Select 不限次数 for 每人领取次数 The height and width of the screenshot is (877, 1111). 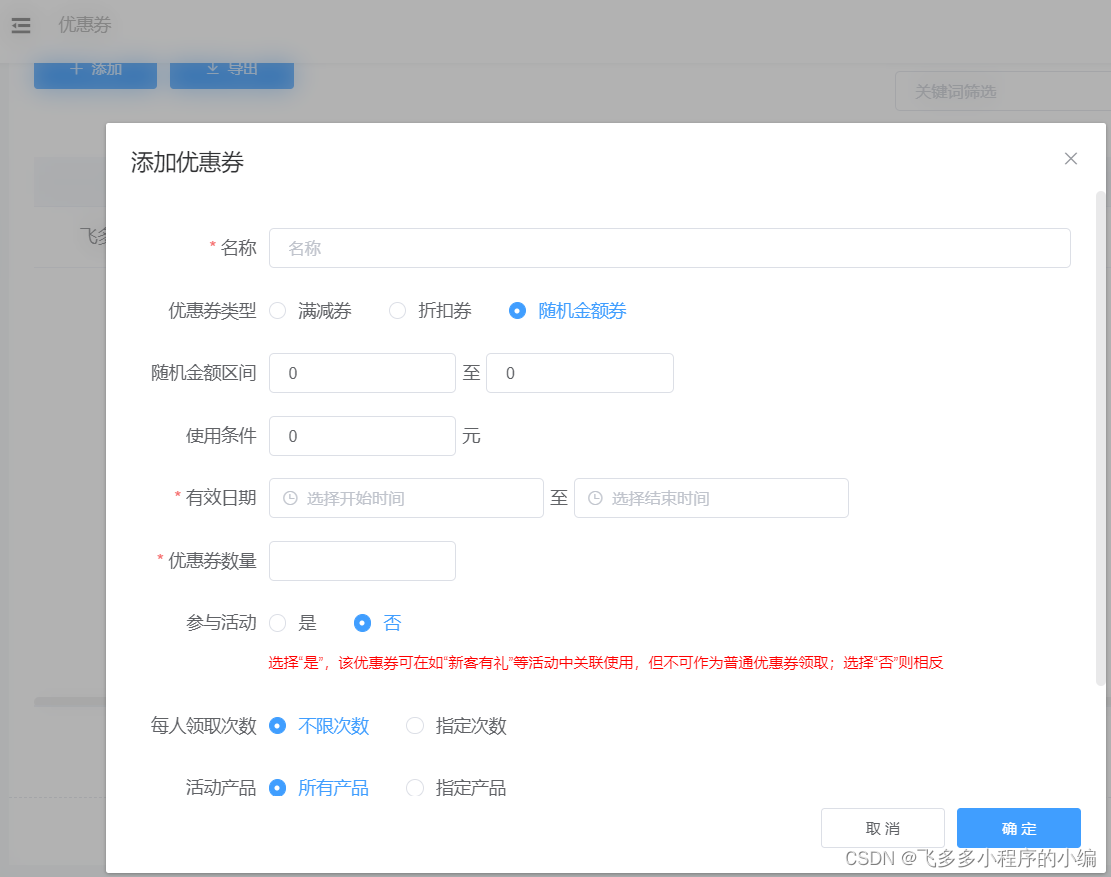click(278, 725)
